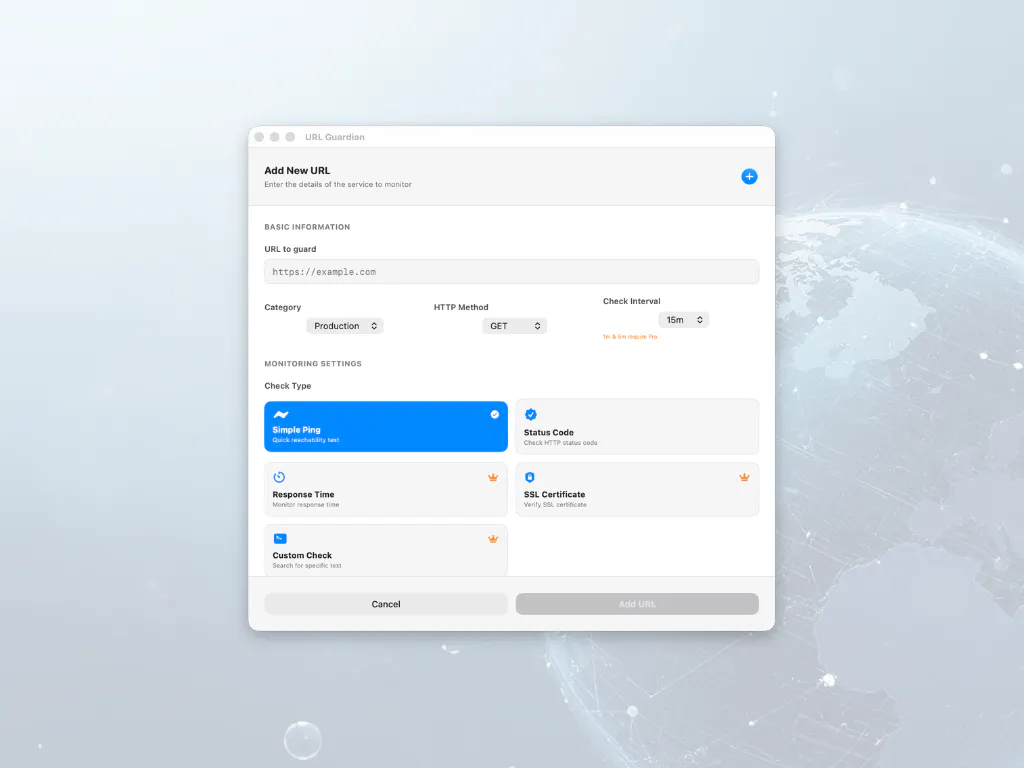This screenshot has width=1024, height=768.
Task: Click the 'Category' label
Action: (283, 308)
